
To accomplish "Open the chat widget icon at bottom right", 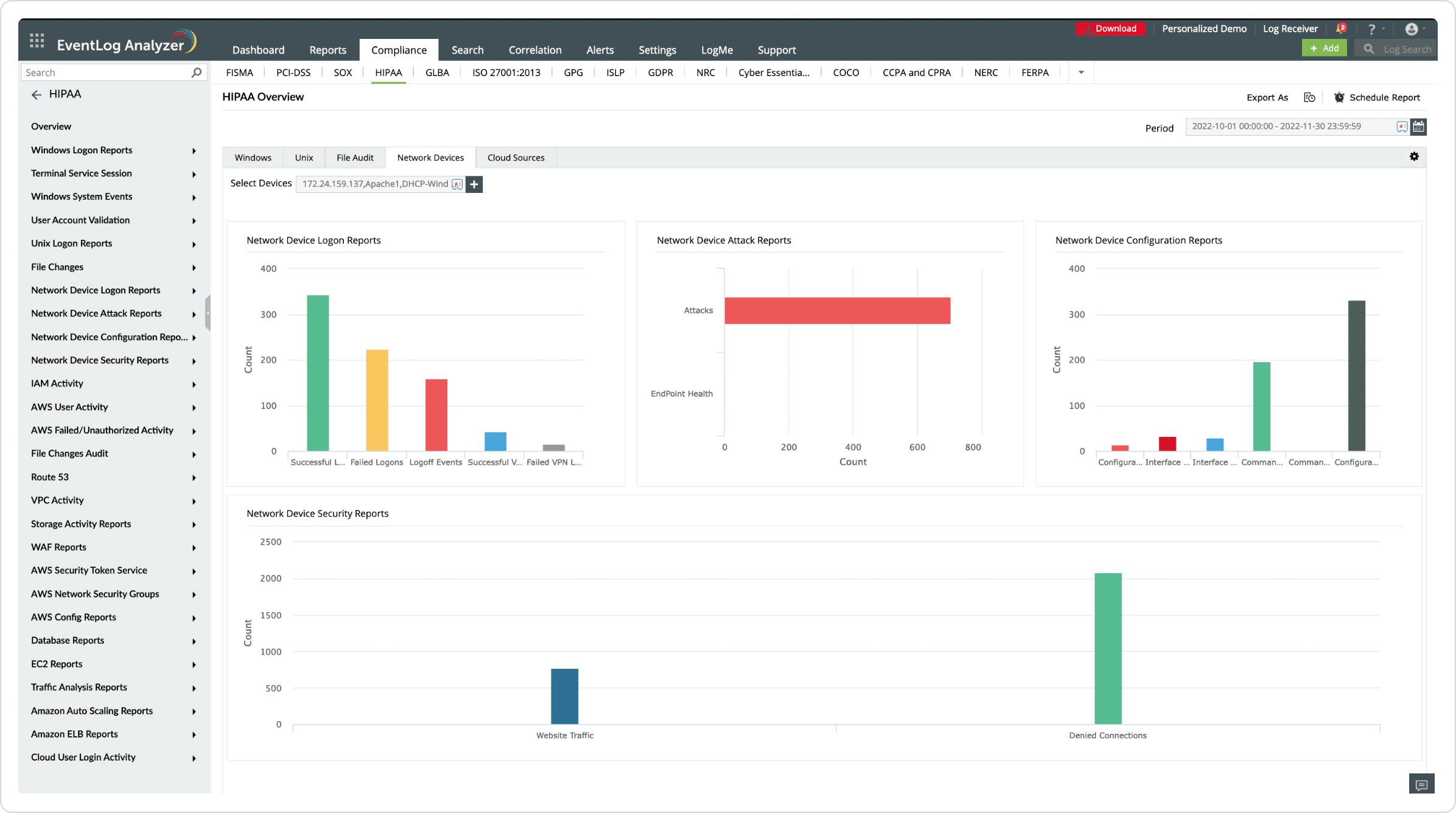I will coord(1421,784).
